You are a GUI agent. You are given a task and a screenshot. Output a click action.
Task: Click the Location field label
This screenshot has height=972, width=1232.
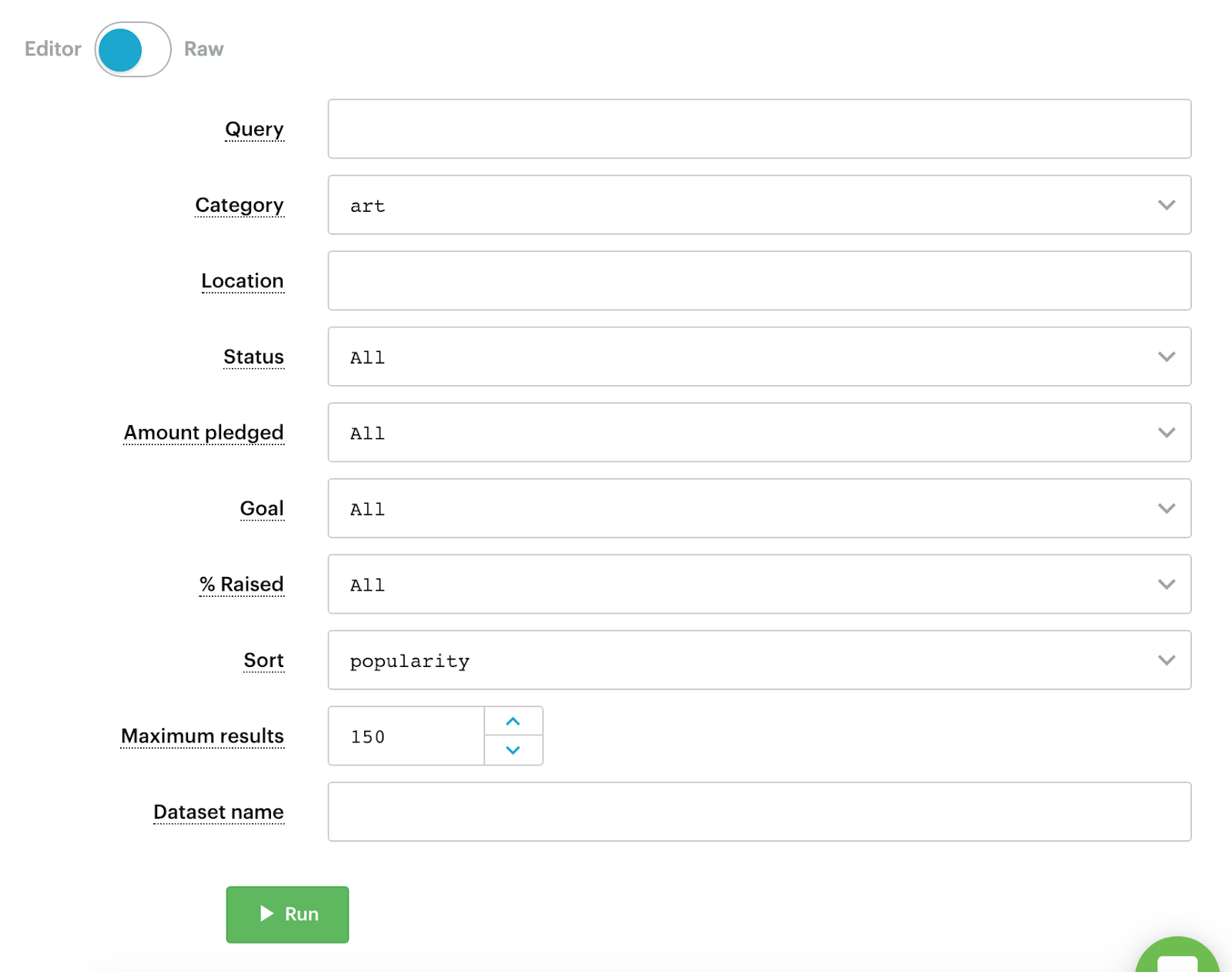[x=243, y=281]
